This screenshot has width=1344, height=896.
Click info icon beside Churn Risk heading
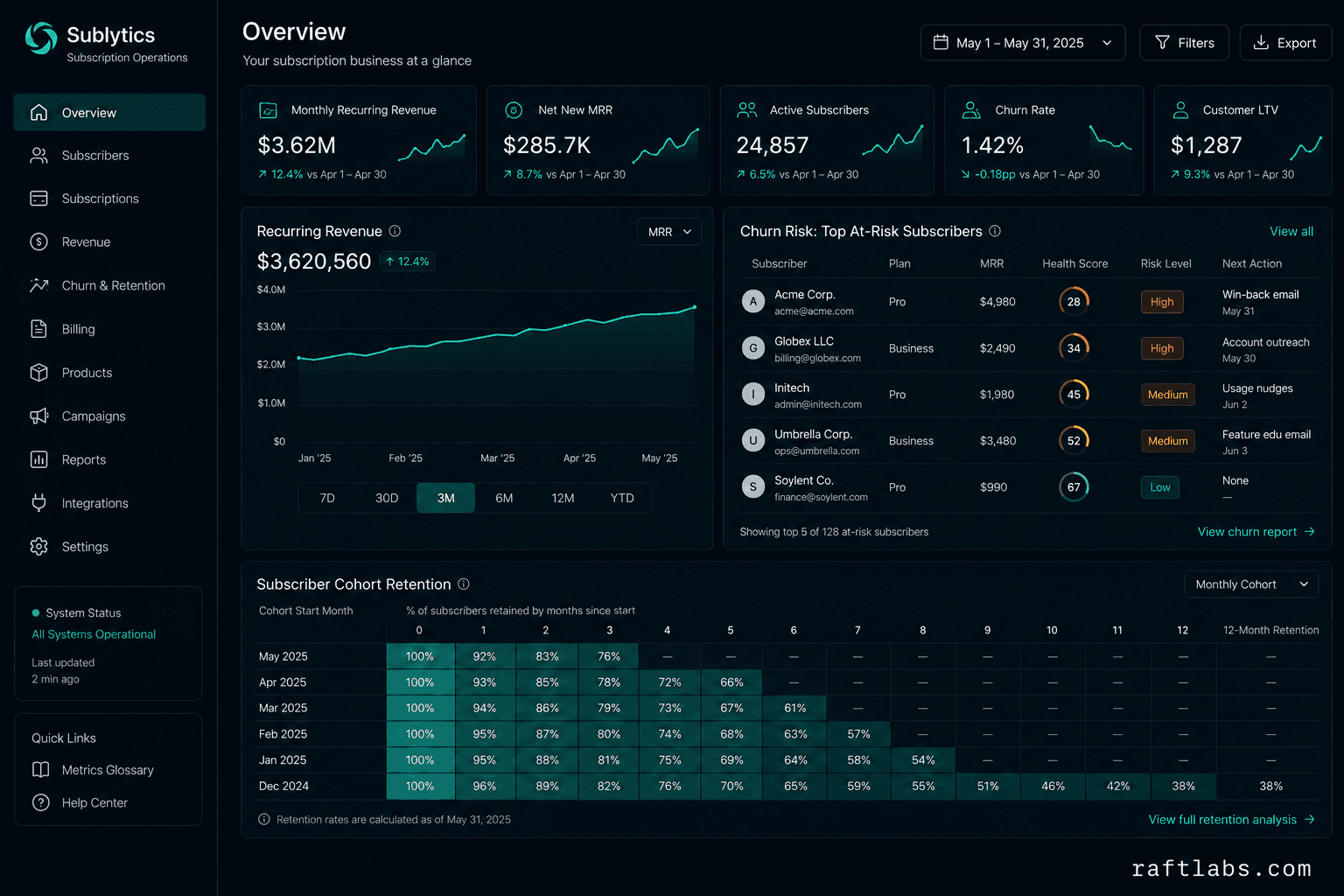(x=995, y=231)
